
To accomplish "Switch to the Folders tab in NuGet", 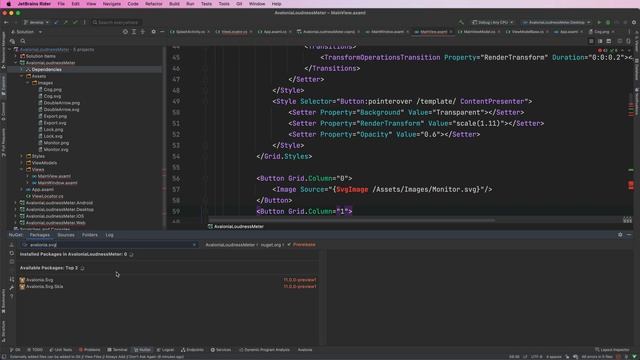I will pyautogui.click(x=90, y=235).
